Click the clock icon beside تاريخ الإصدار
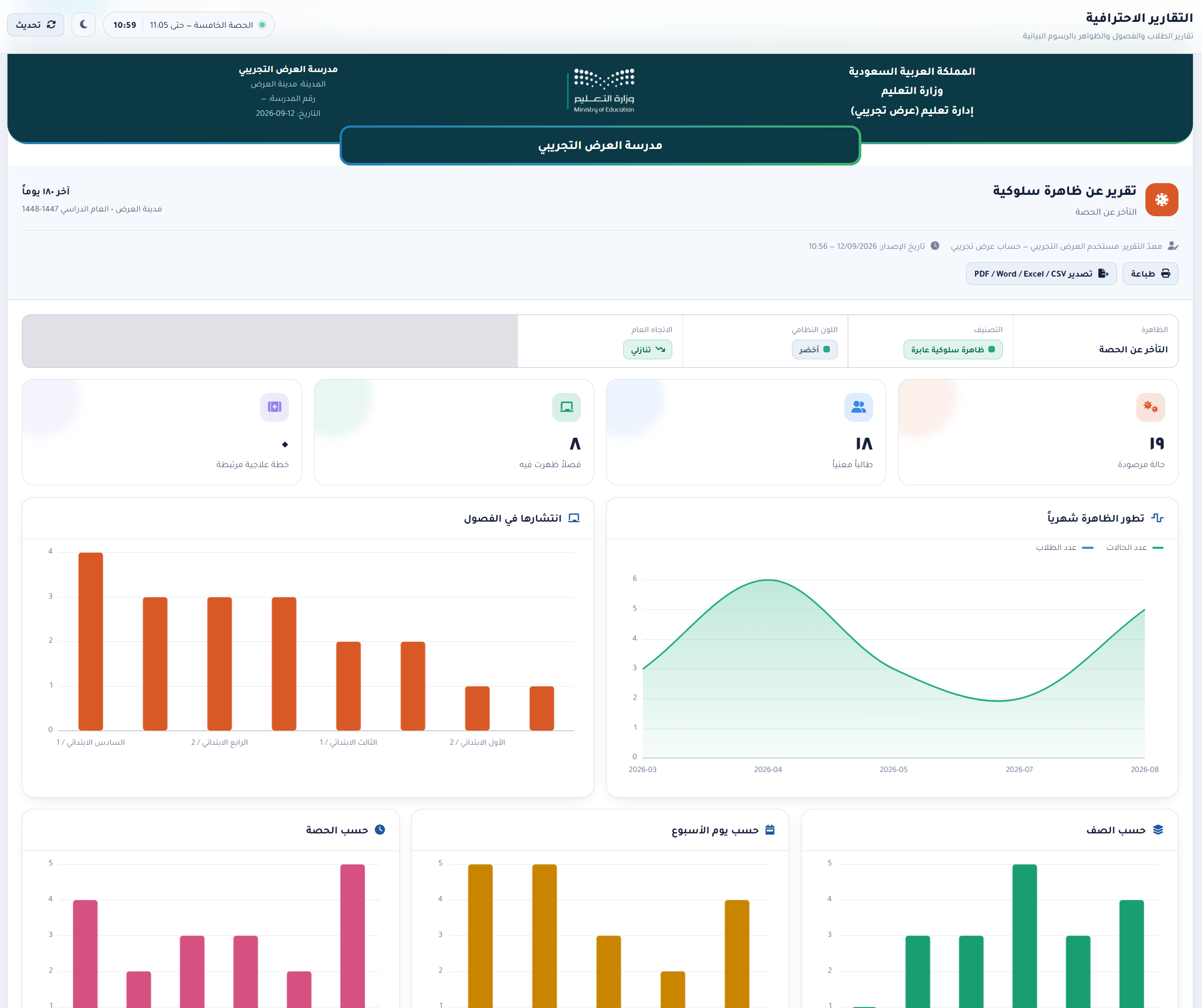This screenshot has width=1202, height=1008. tap(934, 246)
